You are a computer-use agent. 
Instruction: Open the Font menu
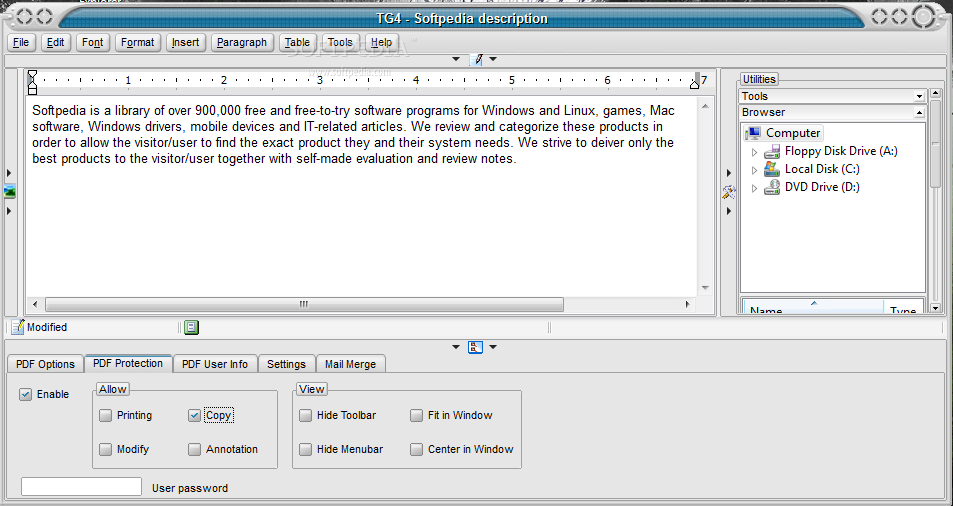(92, 43)
